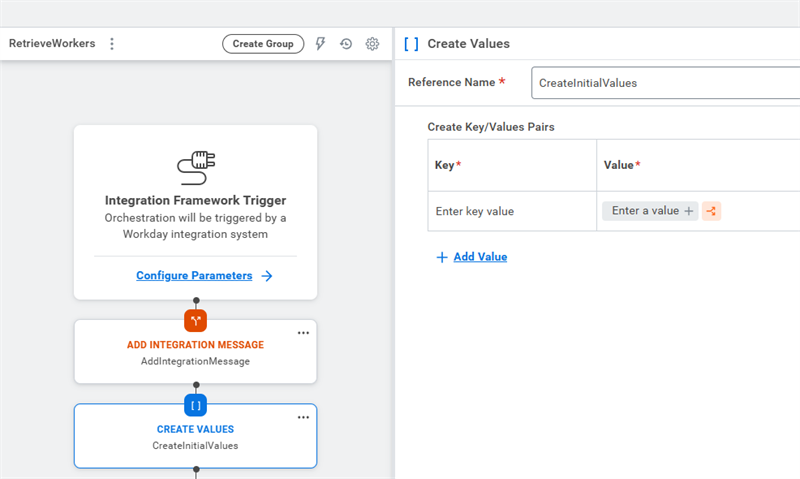Open the Create Values step ellipsis menu

[303, 417]
